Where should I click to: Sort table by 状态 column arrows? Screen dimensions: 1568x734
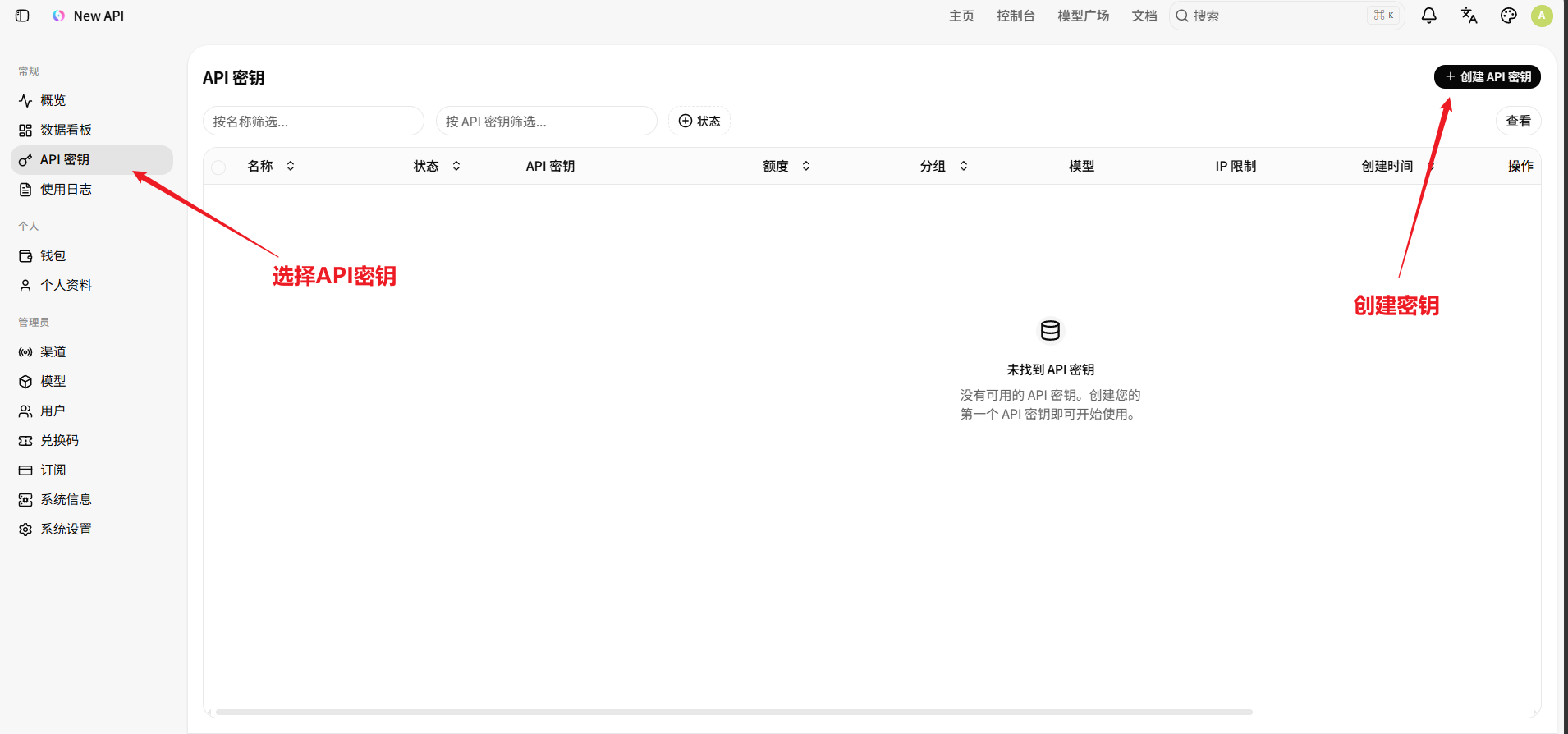tap(456, 166)
